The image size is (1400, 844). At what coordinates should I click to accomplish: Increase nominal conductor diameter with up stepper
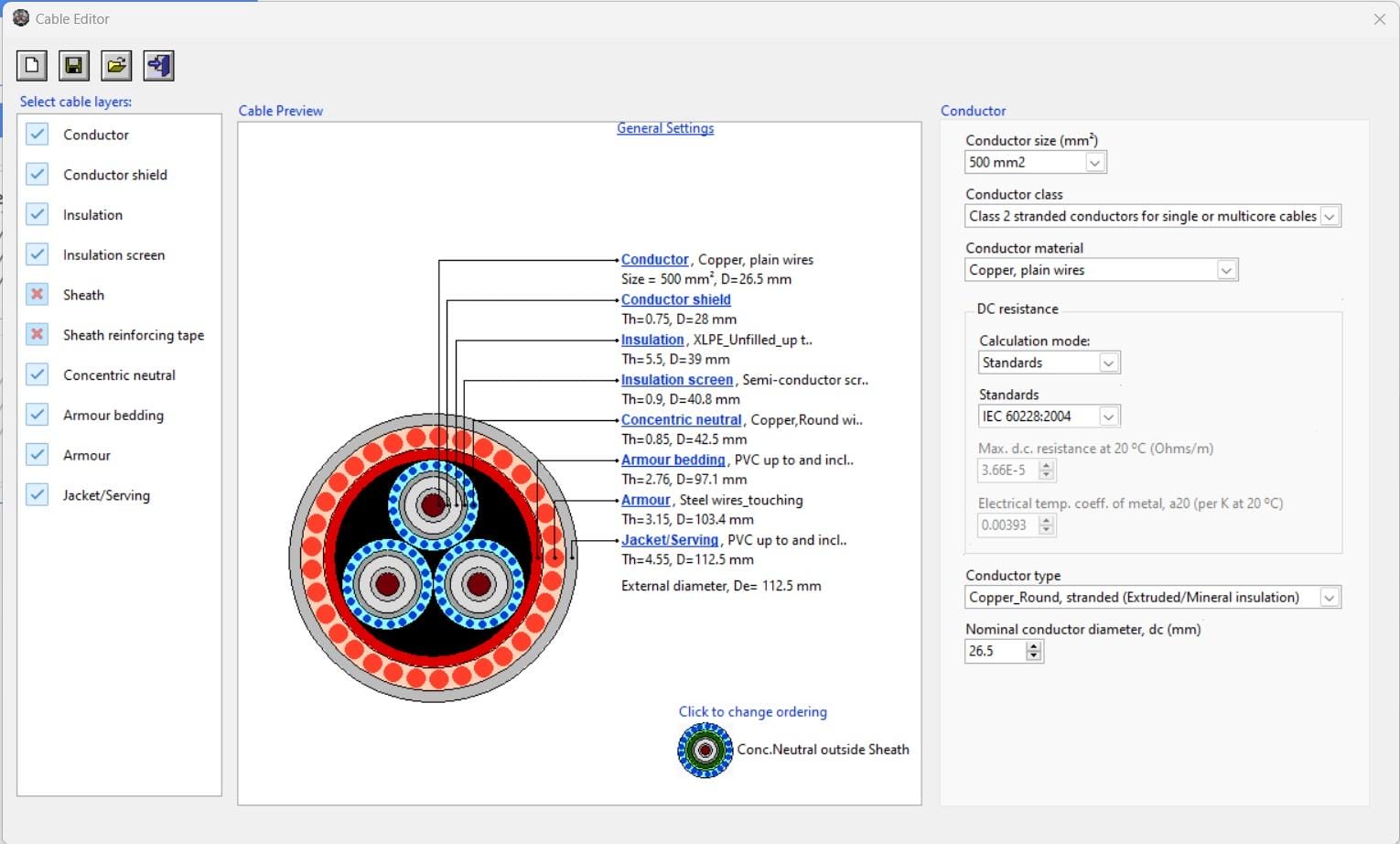click(1033, 645)
